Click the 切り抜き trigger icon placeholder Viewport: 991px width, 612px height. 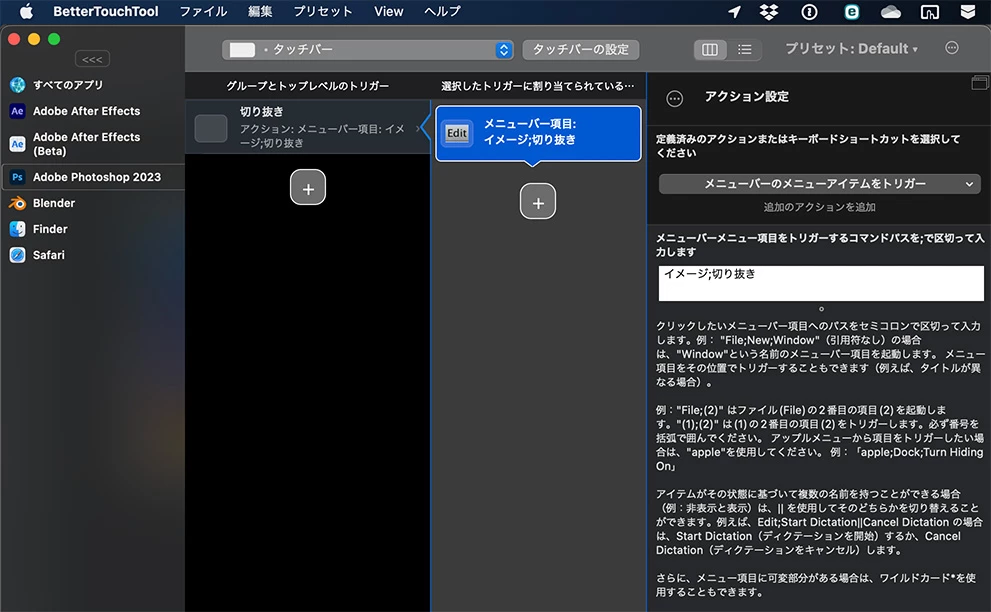click(211, 128)
